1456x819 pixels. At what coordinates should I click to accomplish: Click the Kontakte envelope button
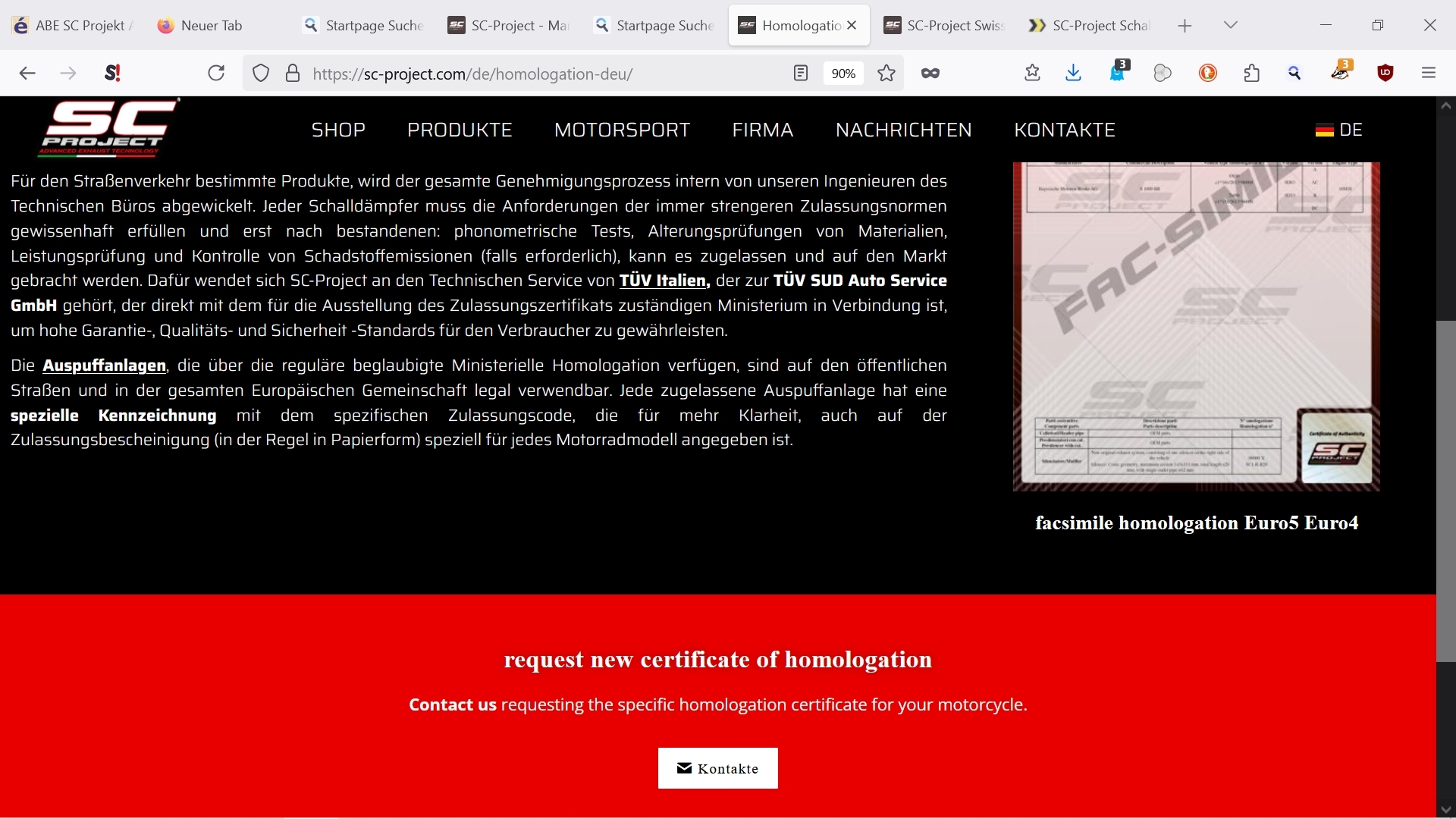coord(718,768)
